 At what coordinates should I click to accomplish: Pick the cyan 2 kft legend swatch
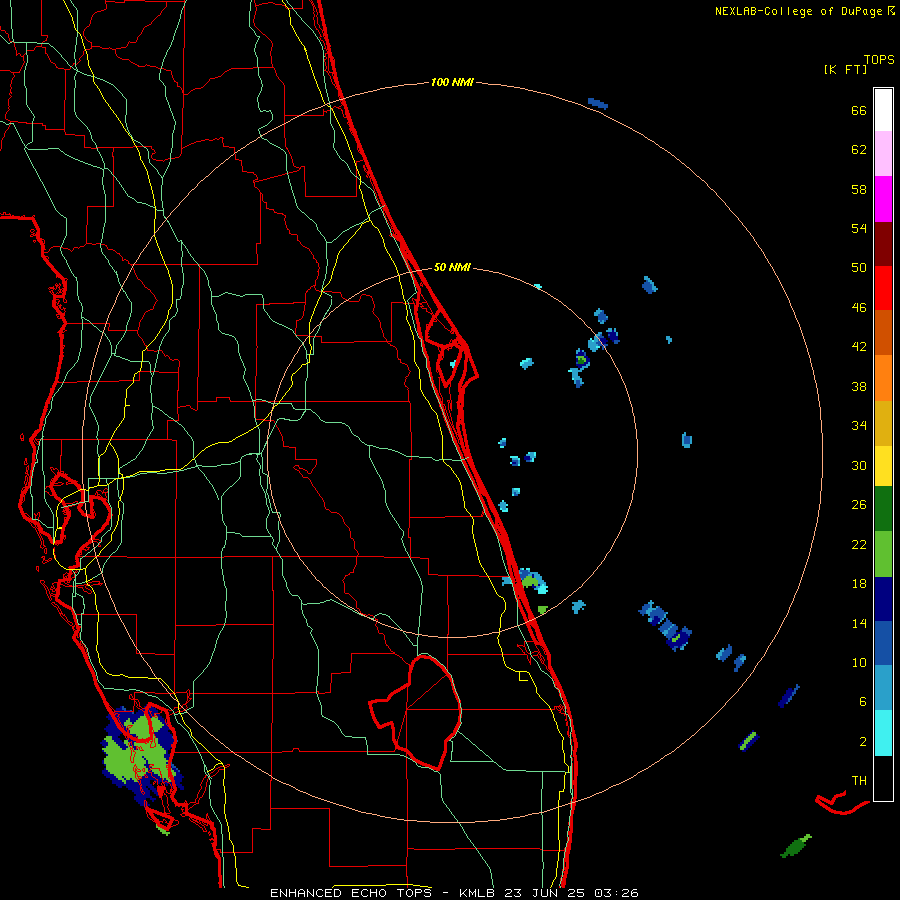(x=883, y=733)
